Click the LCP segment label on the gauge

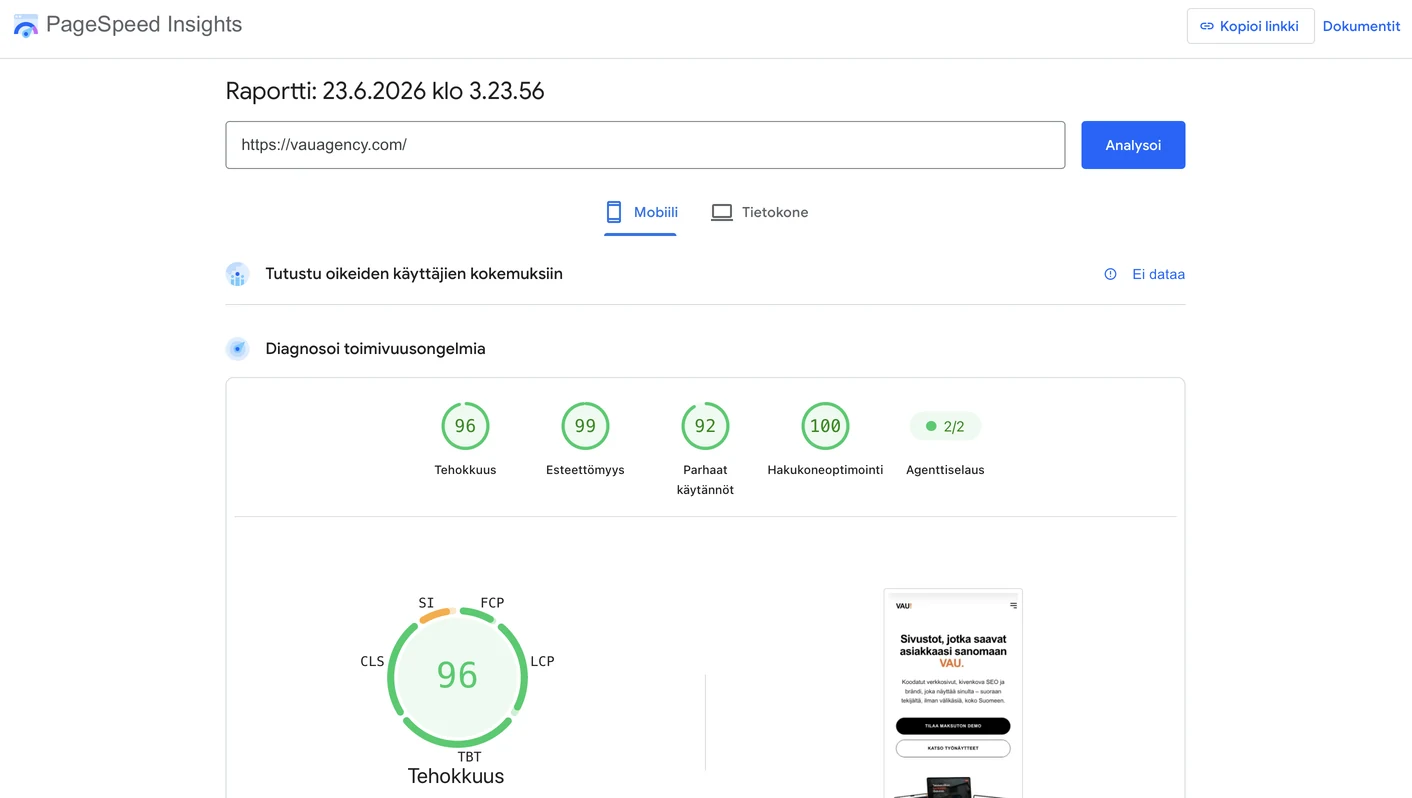click(542, 661)
